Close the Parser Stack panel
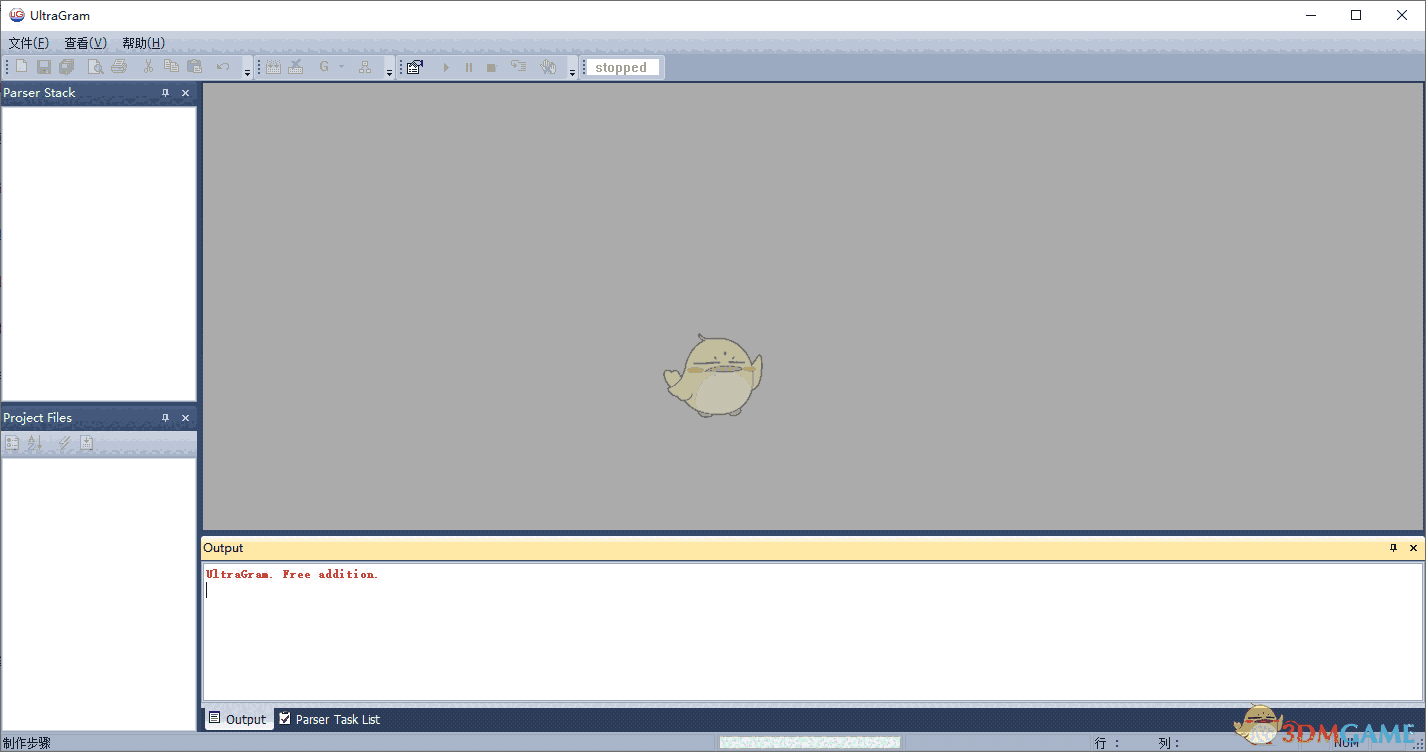Image resolution: width=1426 pixels, height=752 pixels. (185, 93)
